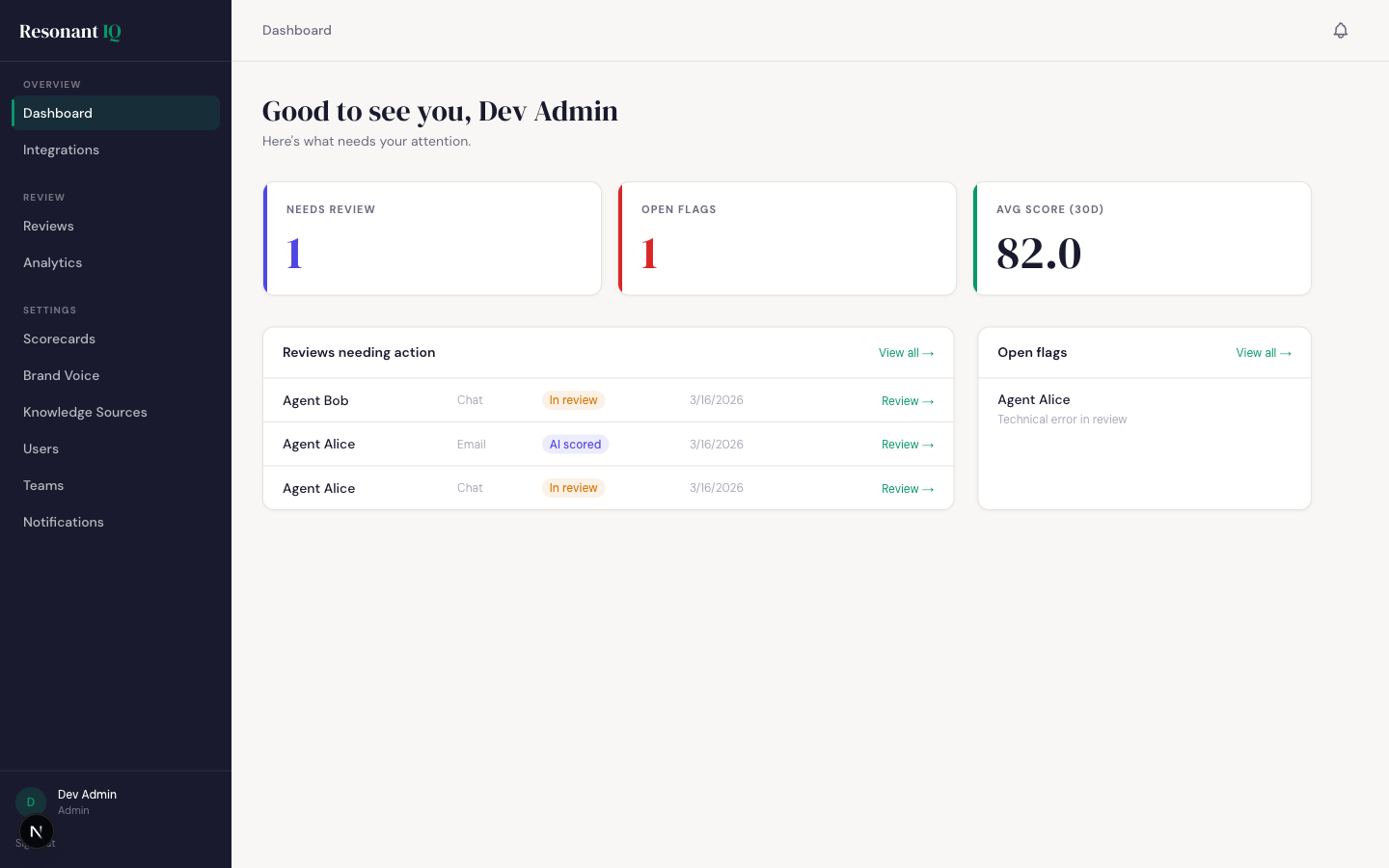Click the notifications bell icon
This screenshot has width=1389, height=868.
[x=1340, y=31]
